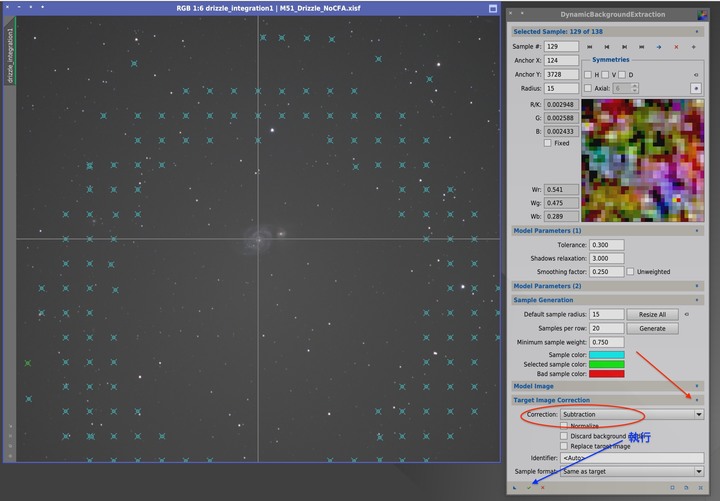The height and width of the screenshot is (501, 720).
Task: Click the Smoothing factor field
Action: click(607, 272)
